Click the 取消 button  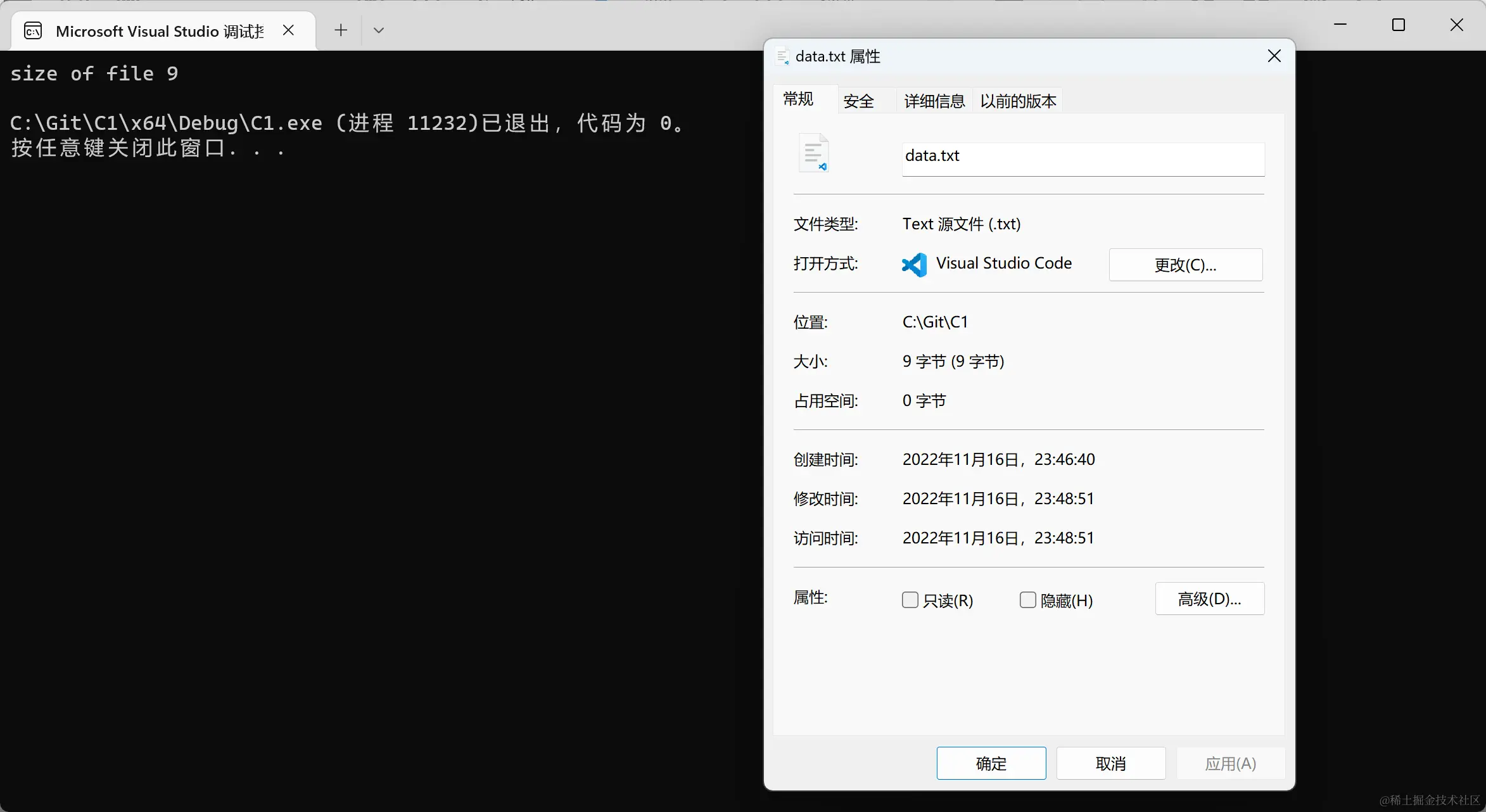1110,763
